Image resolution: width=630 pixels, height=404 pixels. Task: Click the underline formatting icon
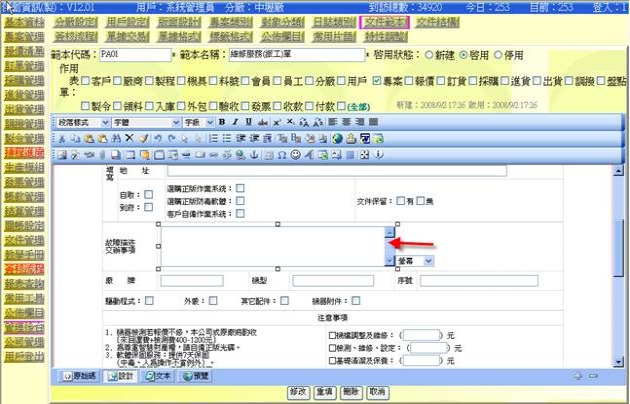pyautogui.click(x=248, y=121)
